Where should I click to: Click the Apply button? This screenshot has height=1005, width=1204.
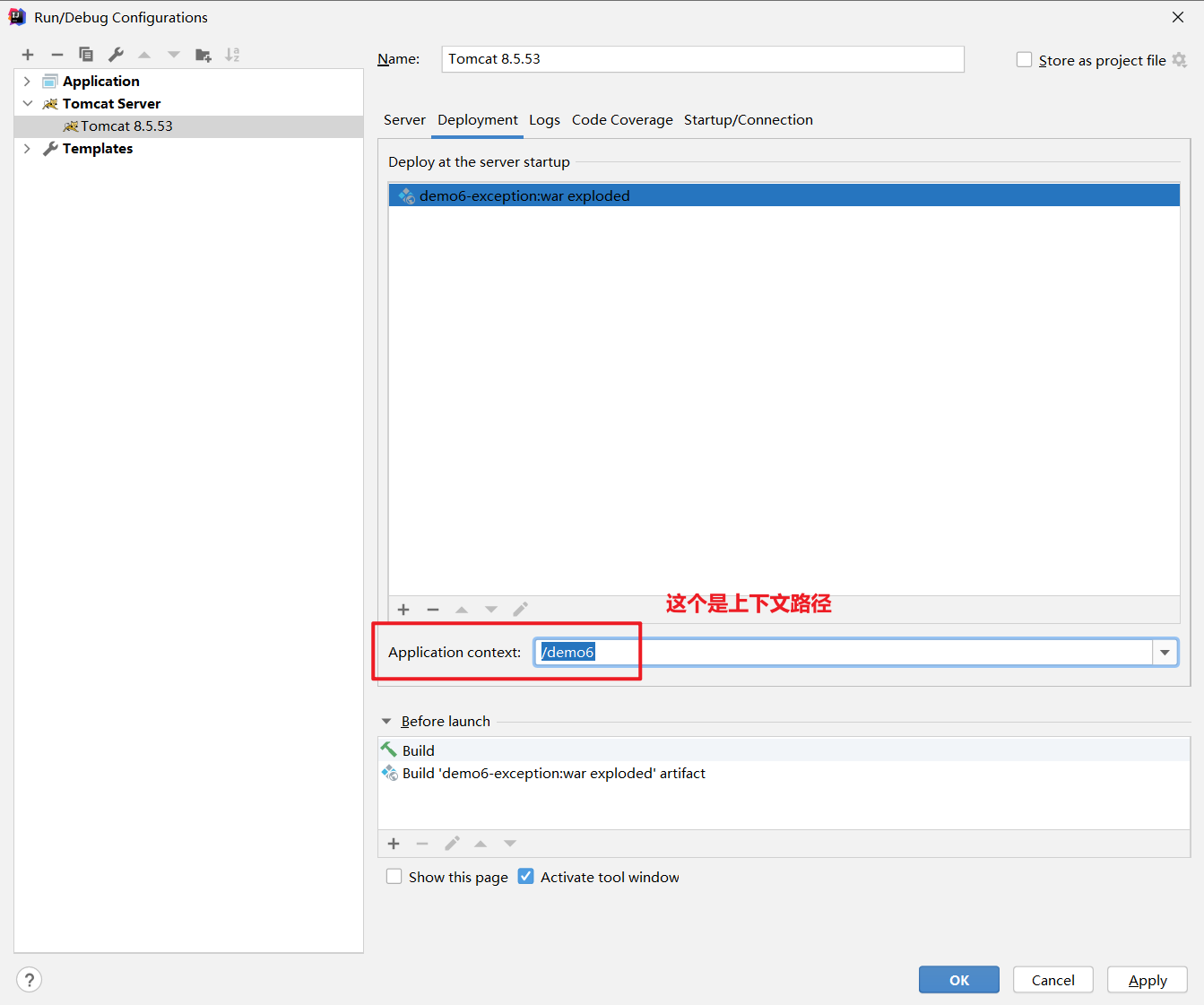1148,980
